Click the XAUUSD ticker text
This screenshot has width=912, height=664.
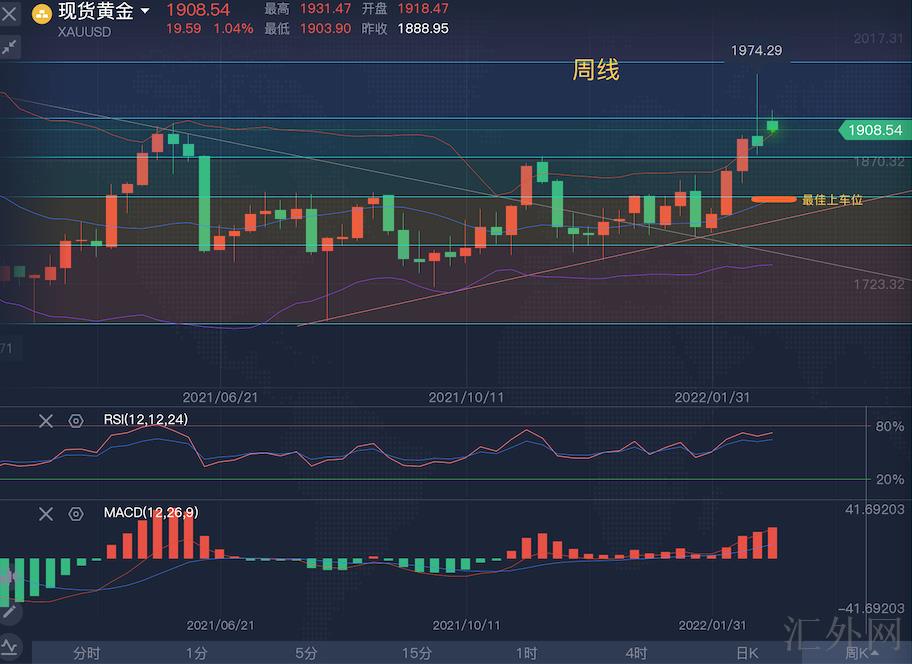point(84,31)
